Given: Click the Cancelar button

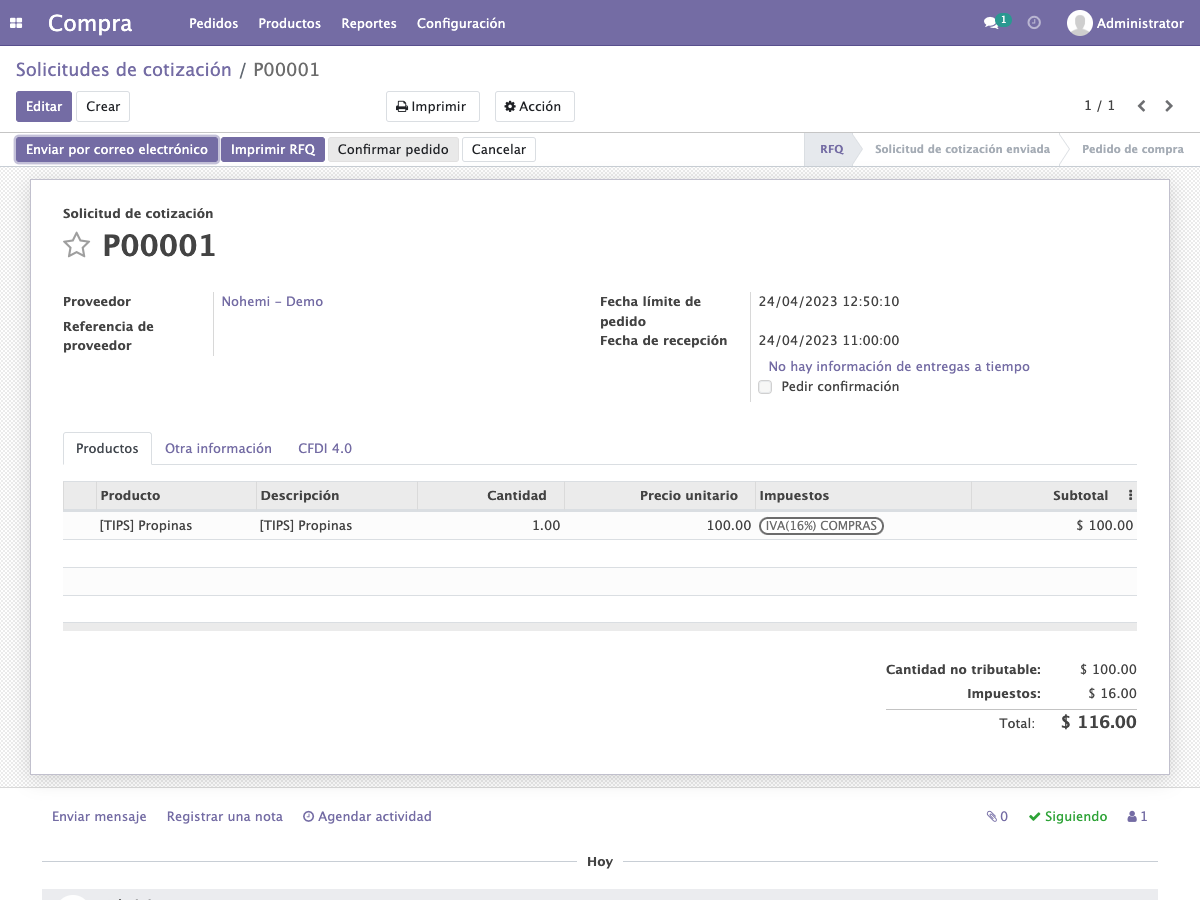Looking at the screenshot, I should coord(499,150).
